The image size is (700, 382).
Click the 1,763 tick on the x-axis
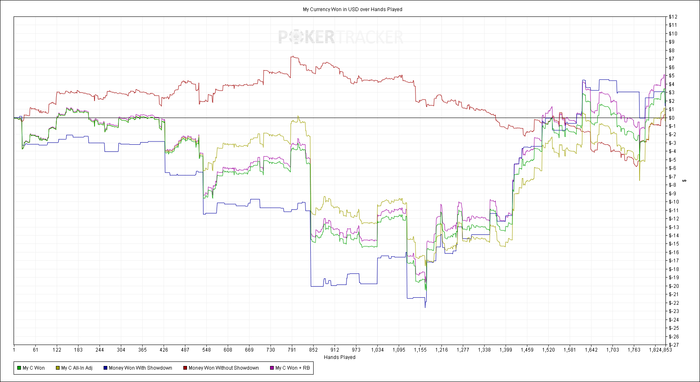(634, 351)
